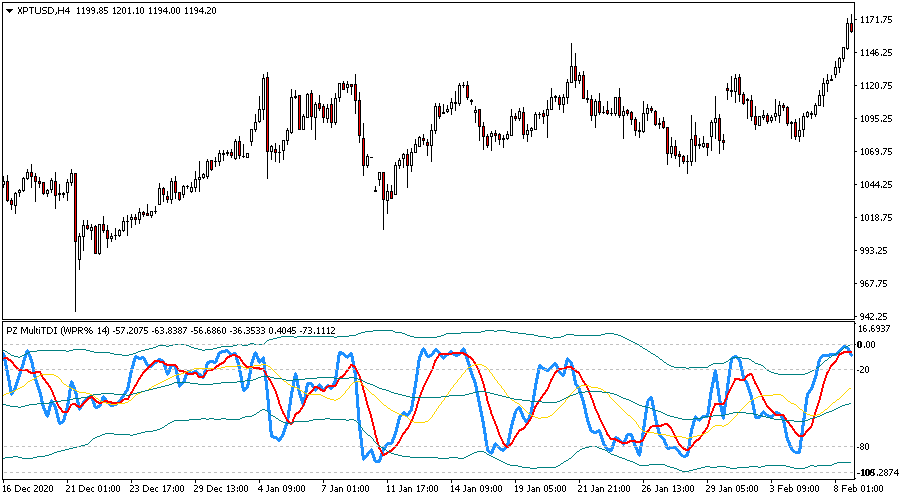Click the 1095.25 price axis label
The image size is (900, 500).
pos(876,119)
